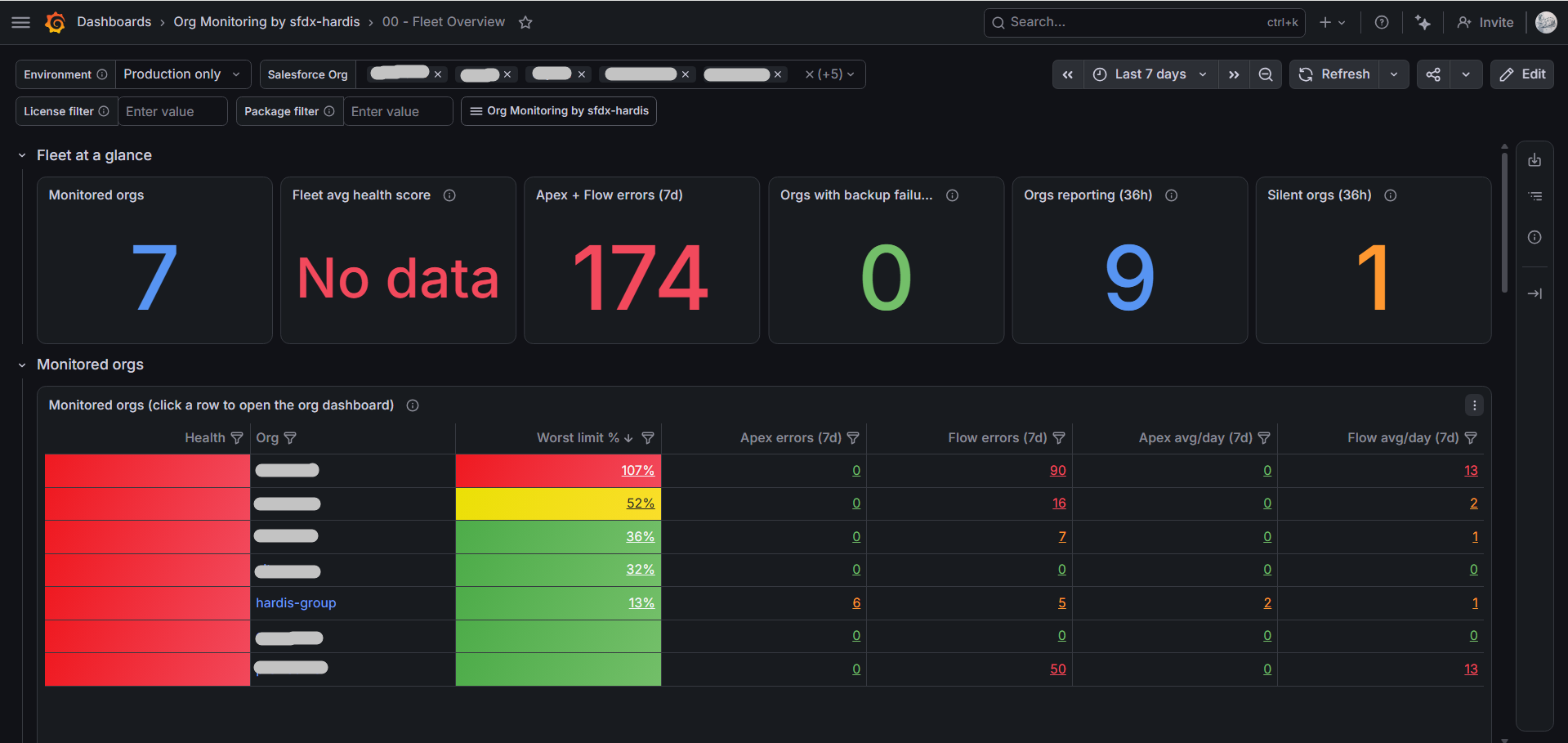Open Org Monitoring by sfdx-hardis links menu

tap(559, 111)
